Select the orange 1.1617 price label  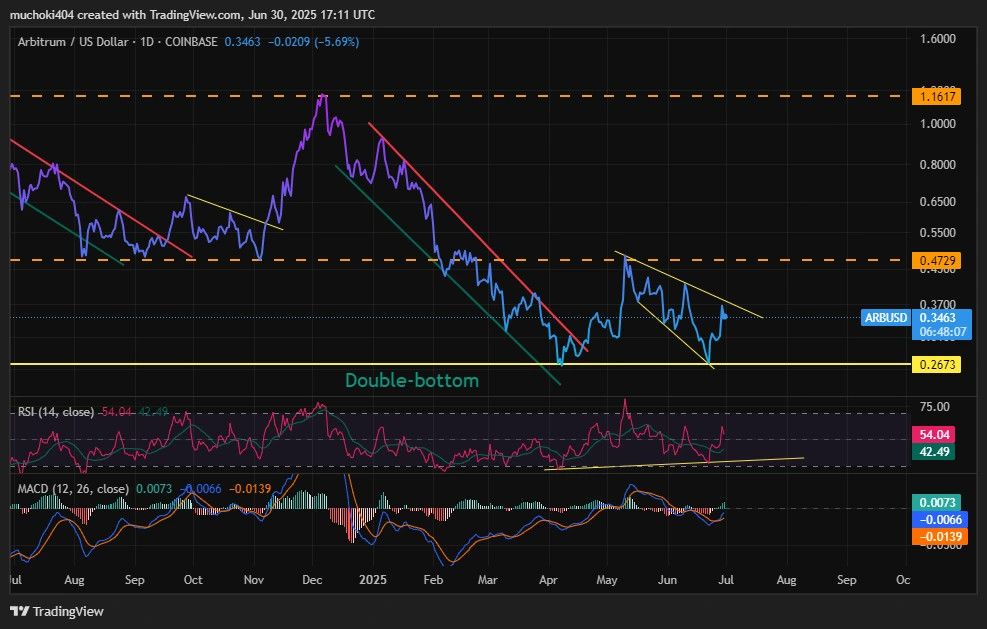(936, 97)
